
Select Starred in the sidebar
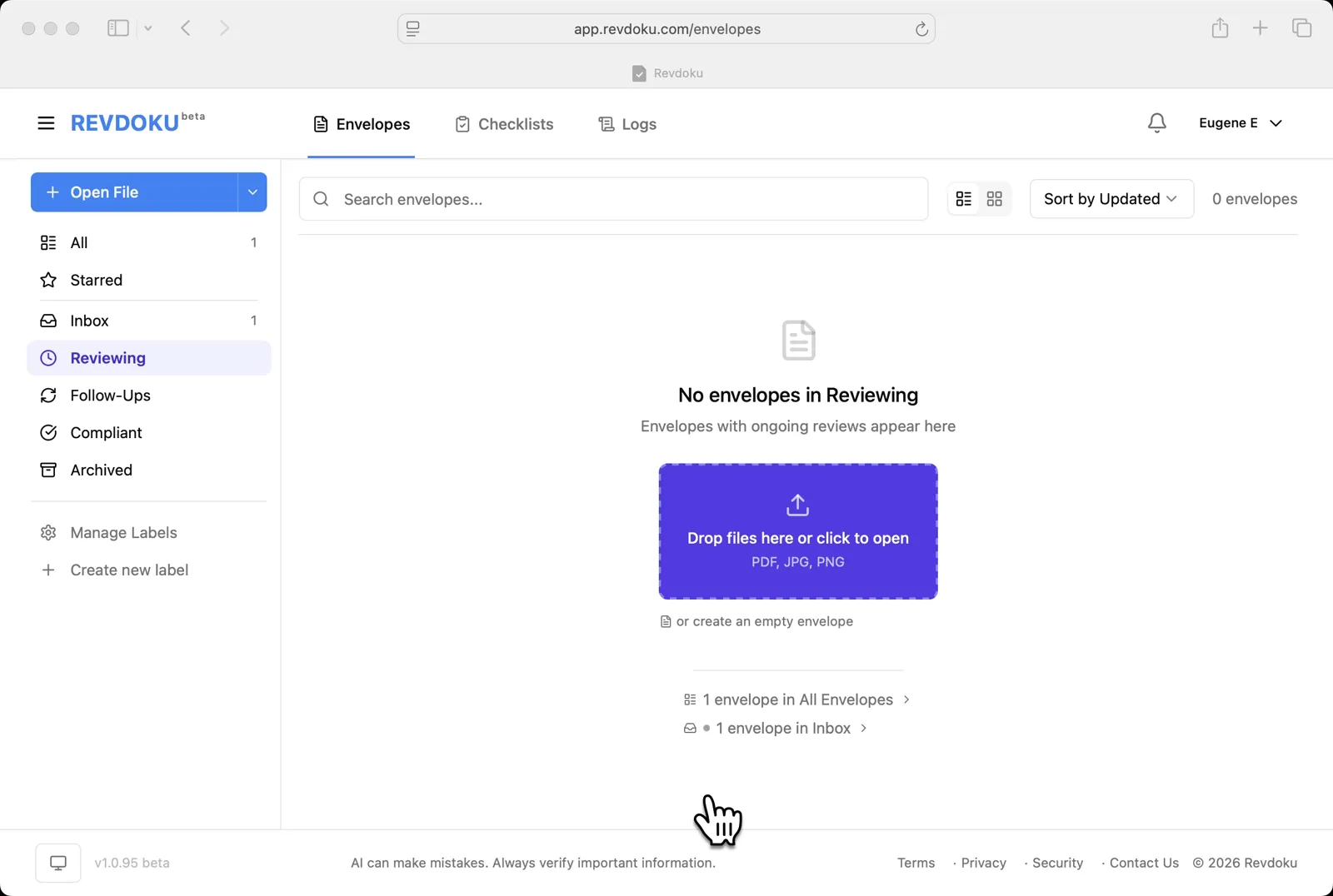[x=96, y=280]
